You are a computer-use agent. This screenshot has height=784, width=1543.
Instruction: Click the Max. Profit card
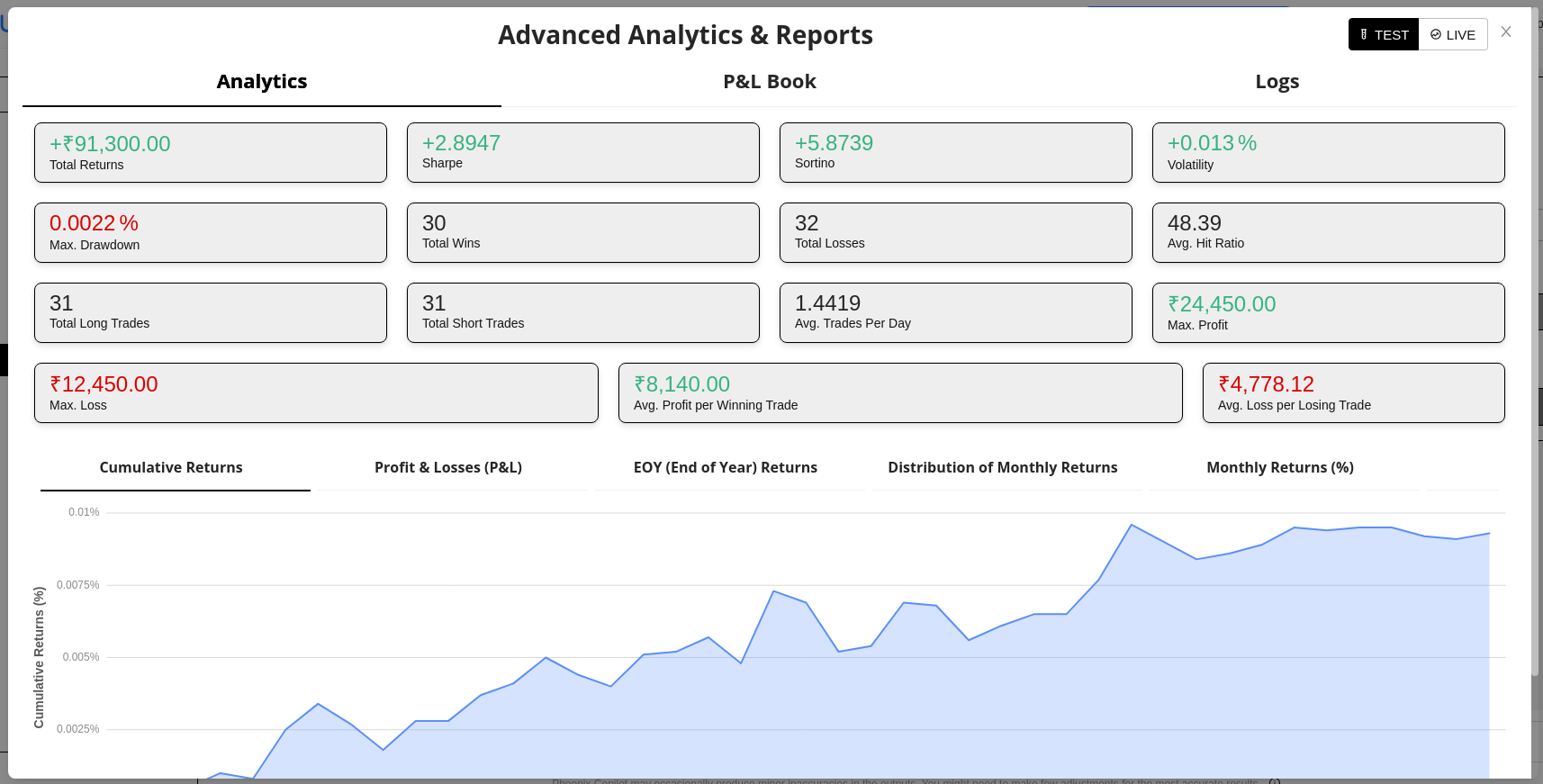1328,313
